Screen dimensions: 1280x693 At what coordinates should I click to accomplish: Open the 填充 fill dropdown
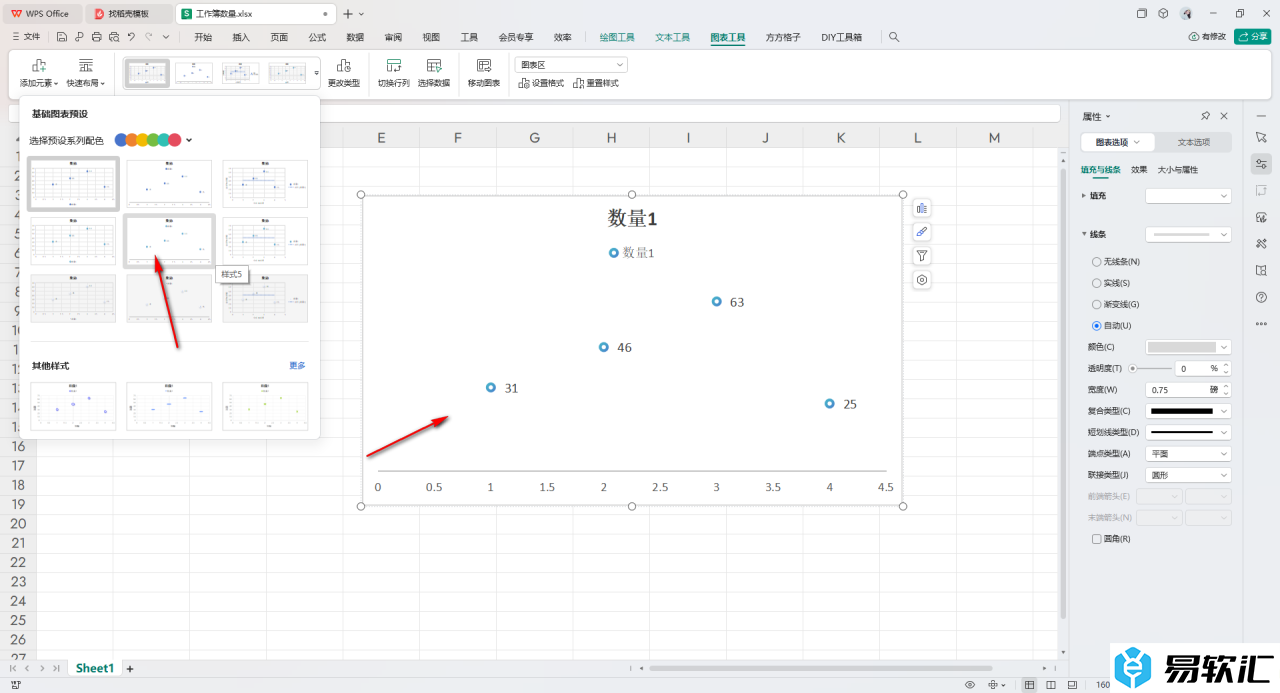(1188, 196)
